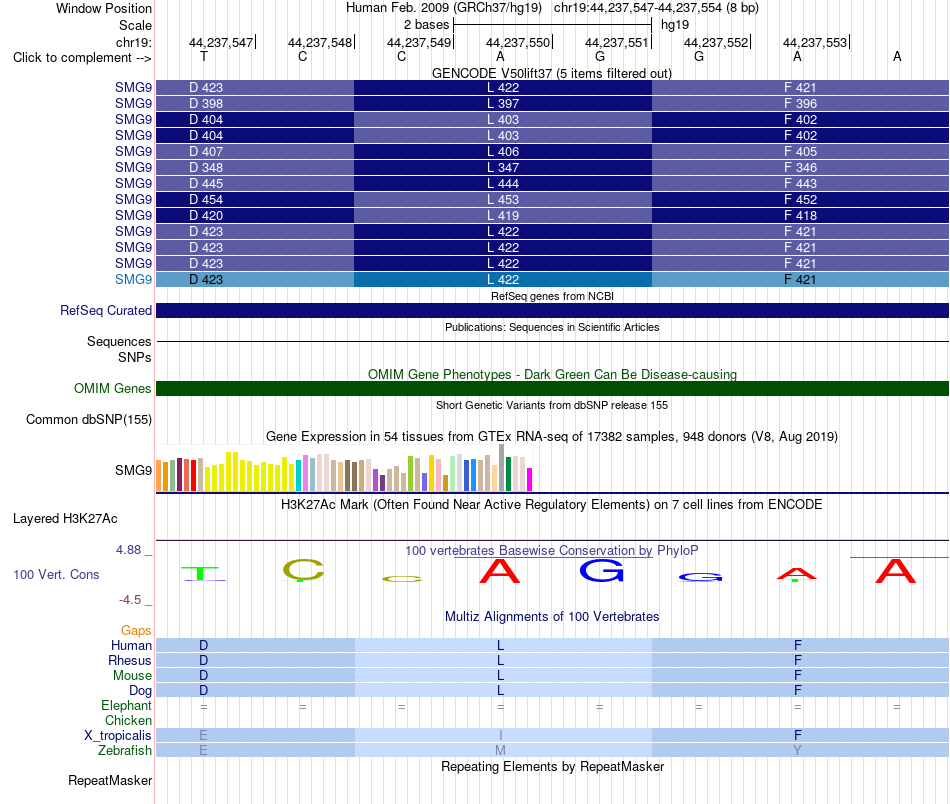Click the "Scale" label
This screenshot has width=950, height=804.
click(x=135, y=25)
